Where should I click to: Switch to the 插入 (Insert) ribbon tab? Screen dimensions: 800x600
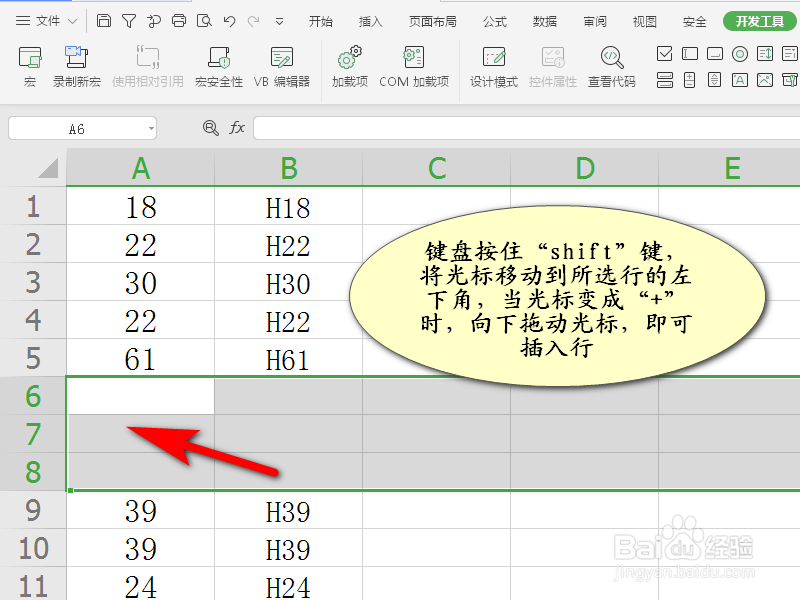(370, 21)
